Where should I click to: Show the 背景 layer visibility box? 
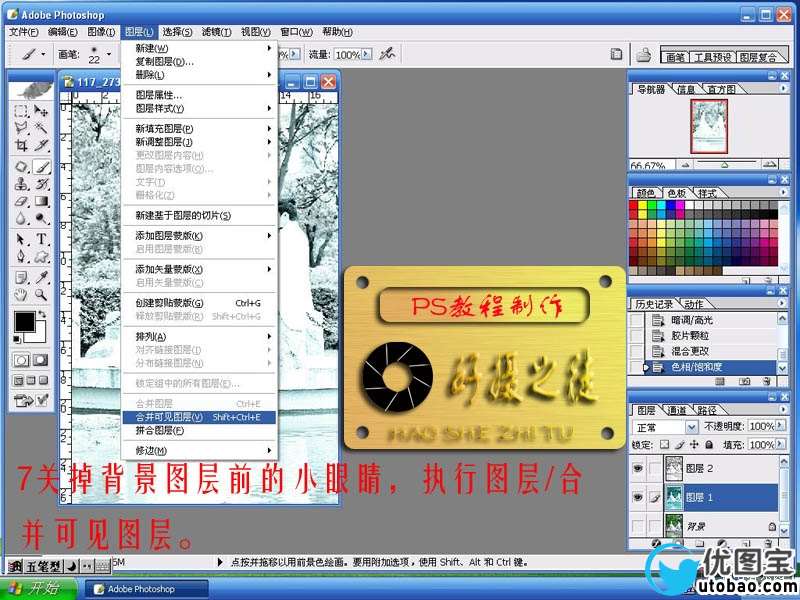(637, 526)
